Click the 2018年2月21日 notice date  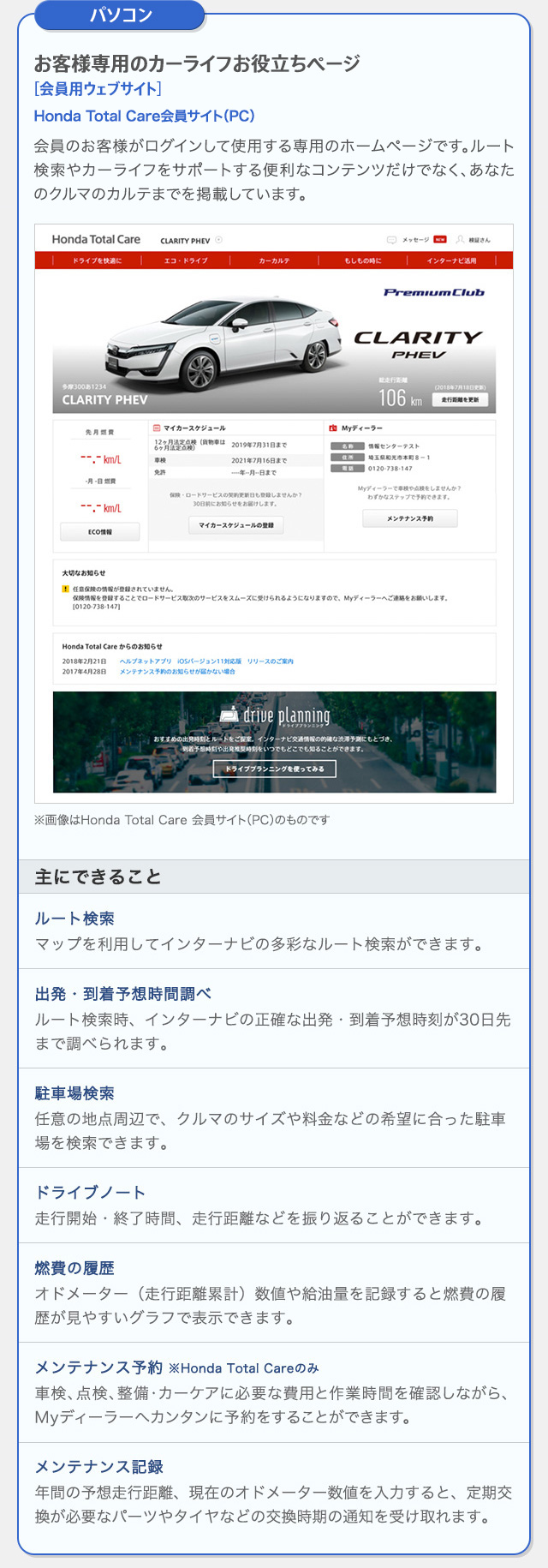[84, 661]
